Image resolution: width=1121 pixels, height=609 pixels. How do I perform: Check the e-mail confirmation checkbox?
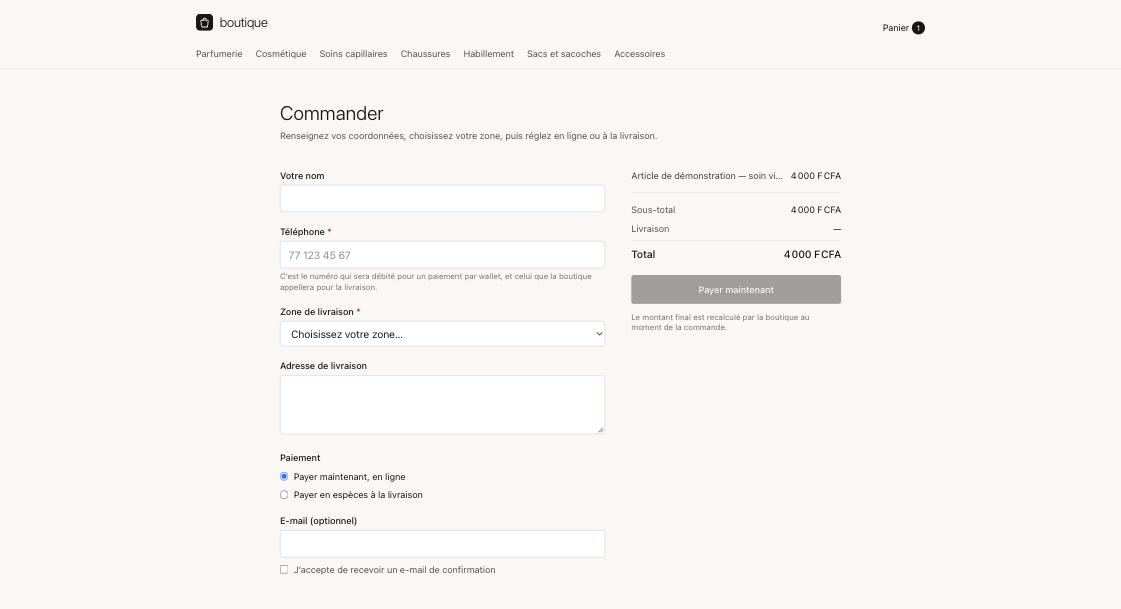(285, 570)
